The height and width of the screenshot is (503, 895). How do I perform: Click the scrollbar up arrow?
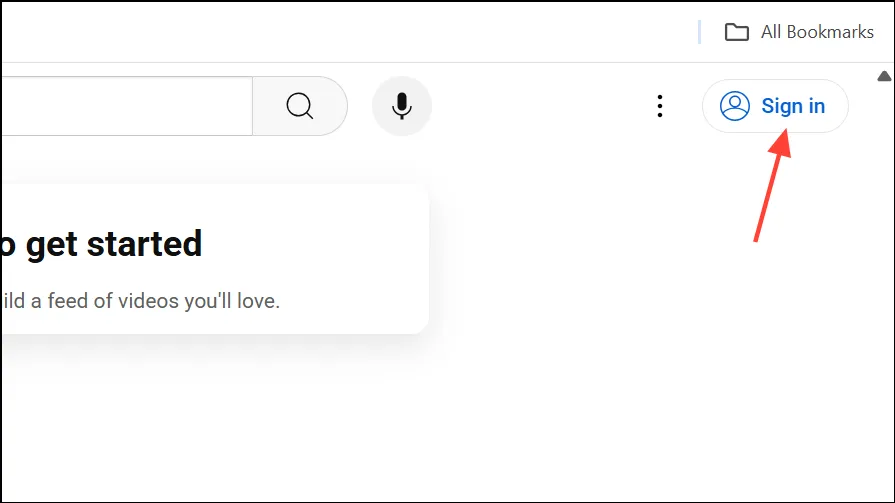tap(884, 76)
